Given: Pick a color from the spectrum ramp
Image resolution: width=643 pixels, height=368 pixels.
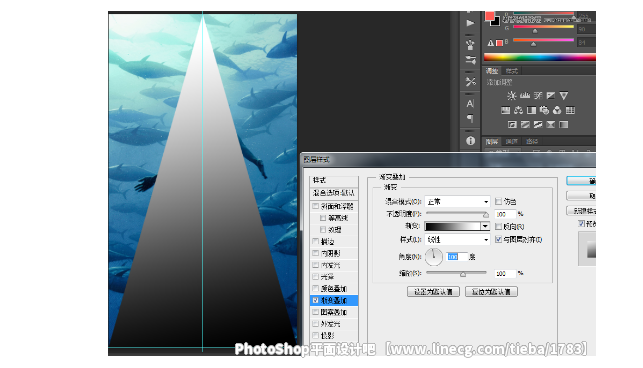Looking at the screenshot, I should point(540,57).
